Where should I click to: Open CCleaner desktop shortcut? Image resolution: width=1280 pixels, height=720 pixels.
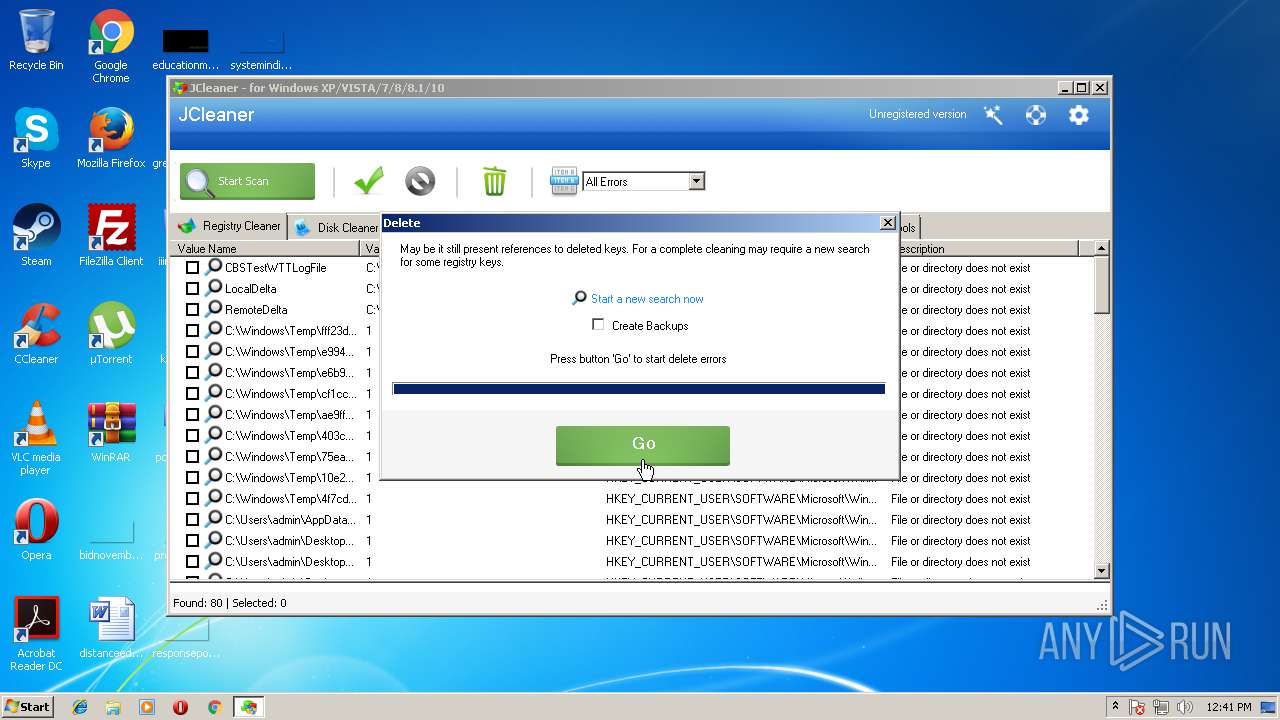36,334
